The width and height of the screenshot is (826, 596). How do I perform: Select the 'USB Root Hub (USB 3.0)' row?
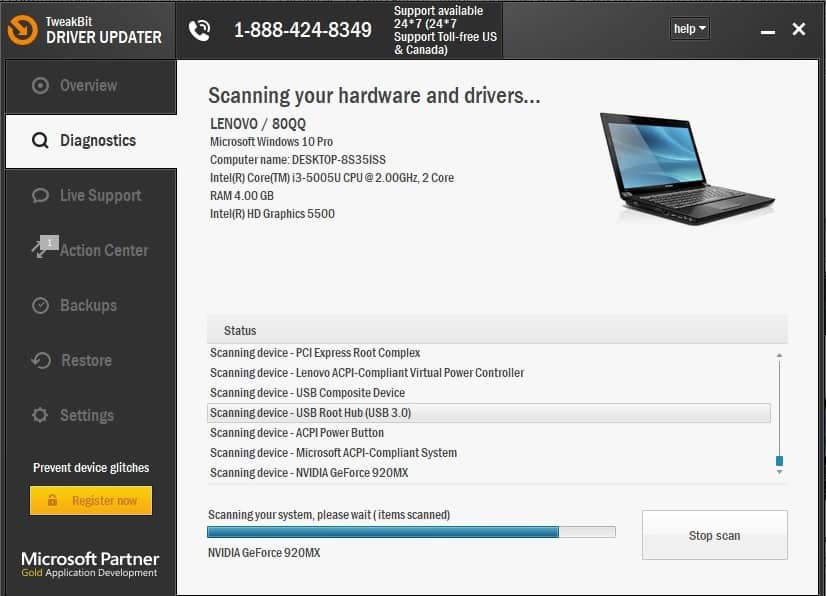point(489,413)
